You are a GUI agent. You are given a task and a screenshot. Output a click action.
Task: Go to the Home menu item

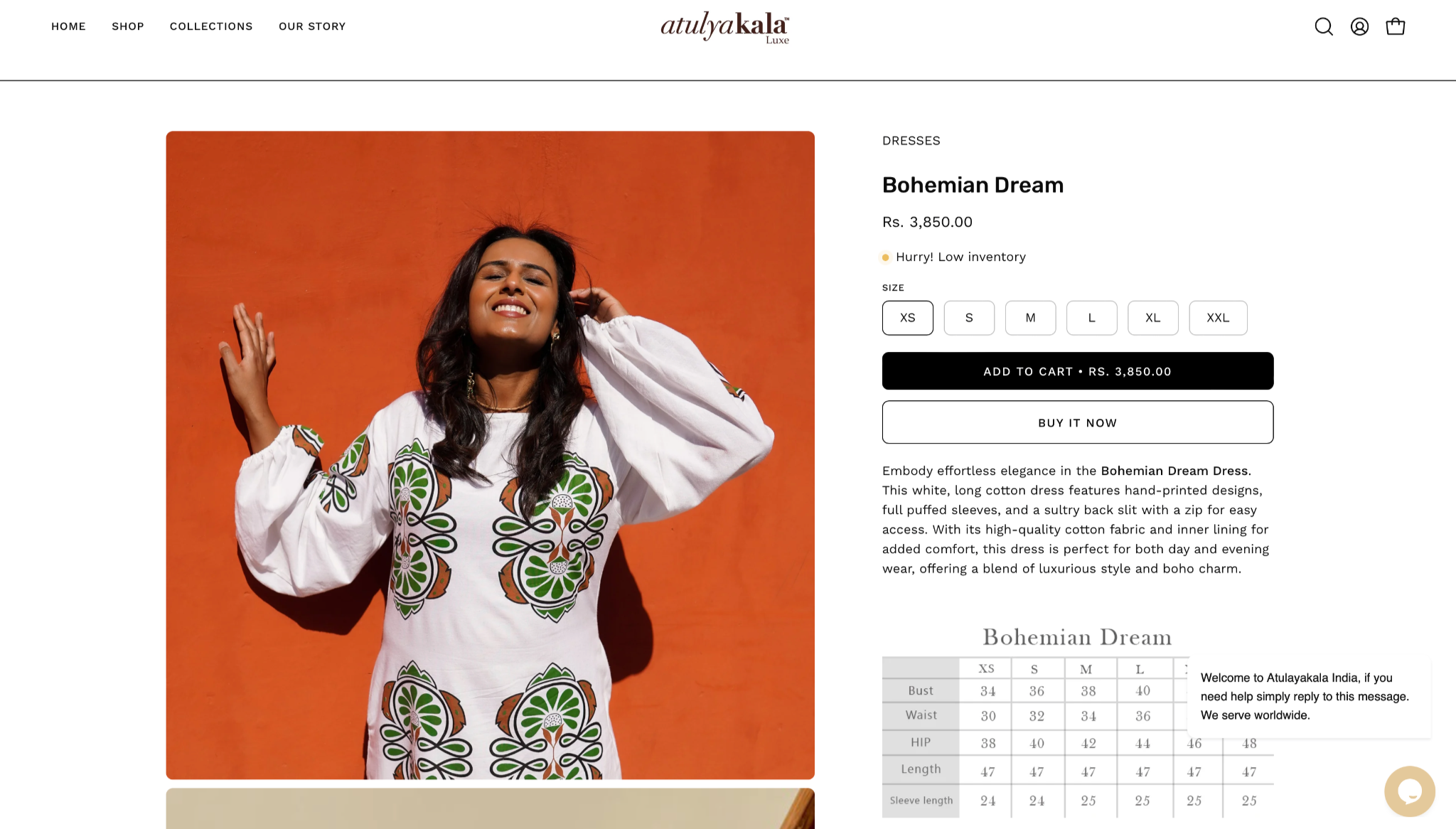68,26
